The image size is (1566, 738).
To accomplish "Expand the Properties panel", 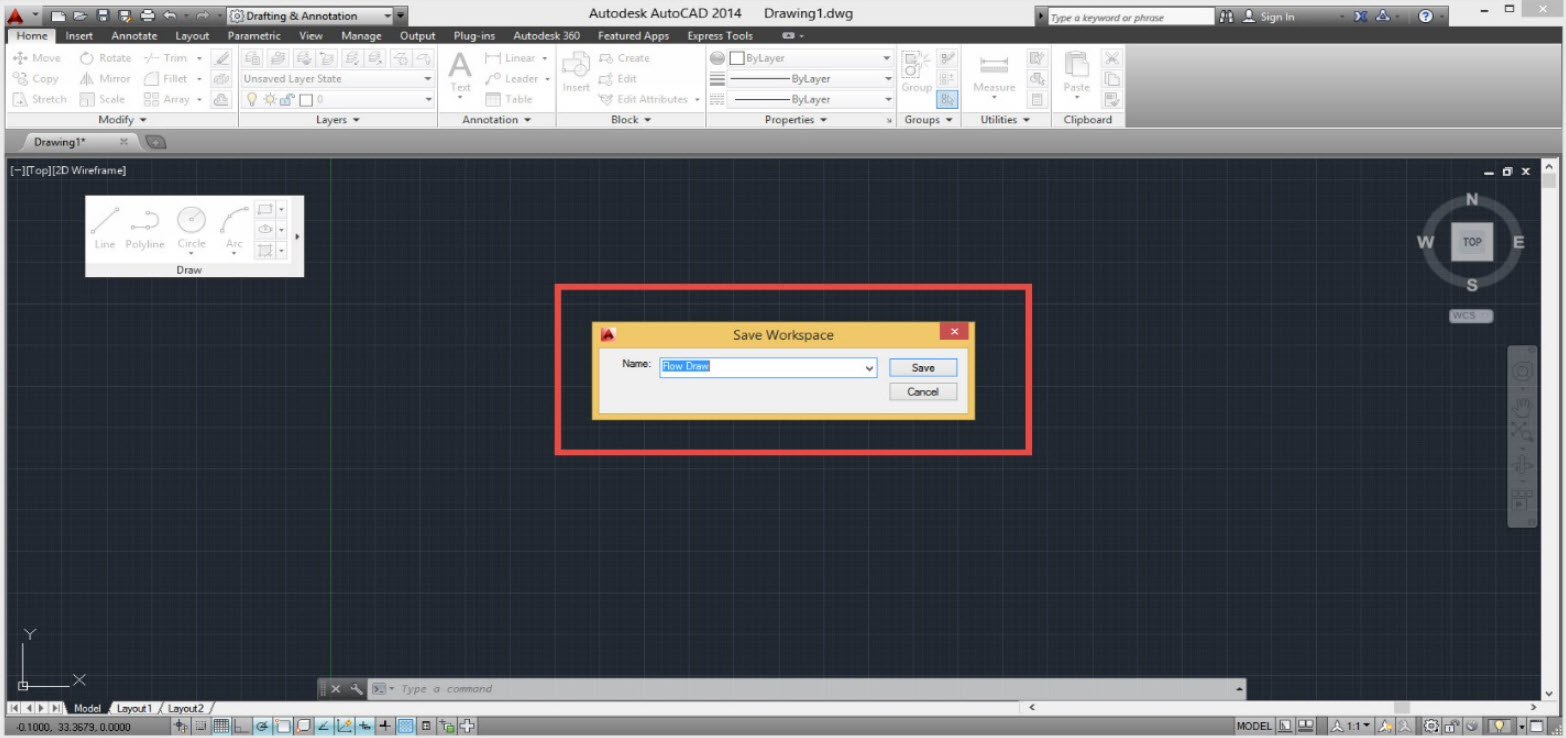I will tap(796, 120).
